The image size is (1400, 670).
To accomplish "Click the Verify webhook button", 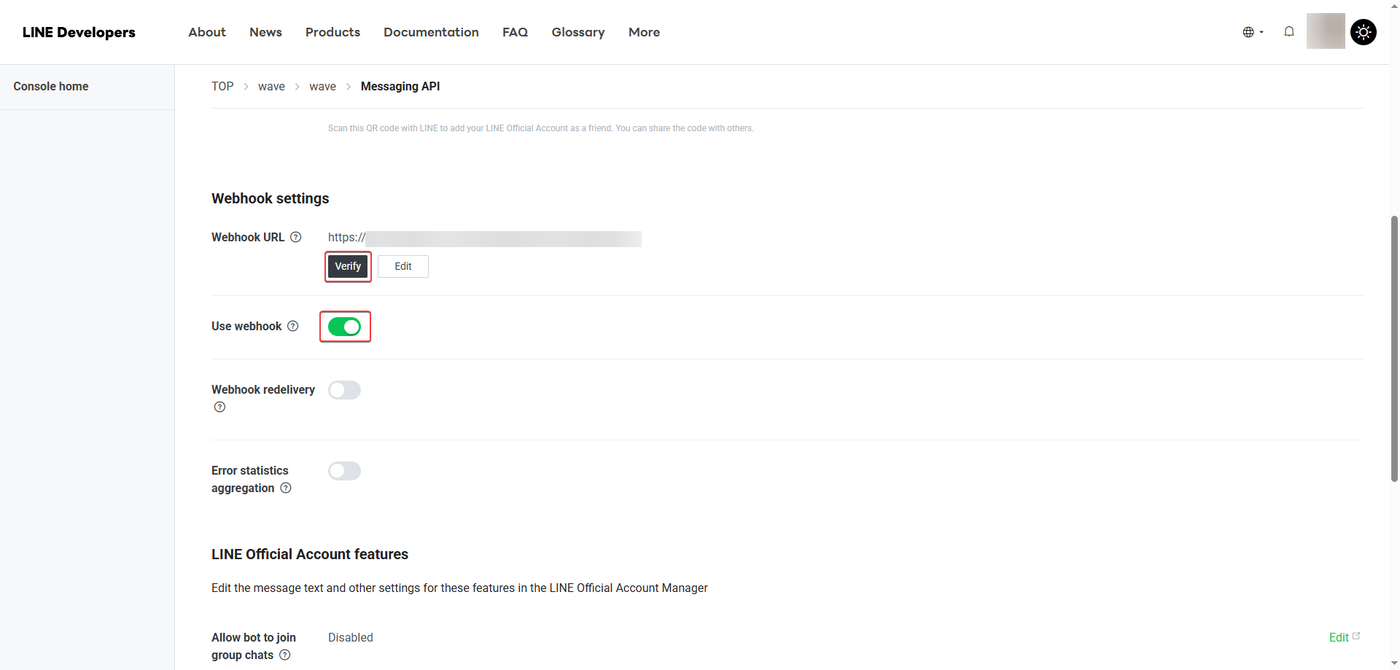I will 348,266.
